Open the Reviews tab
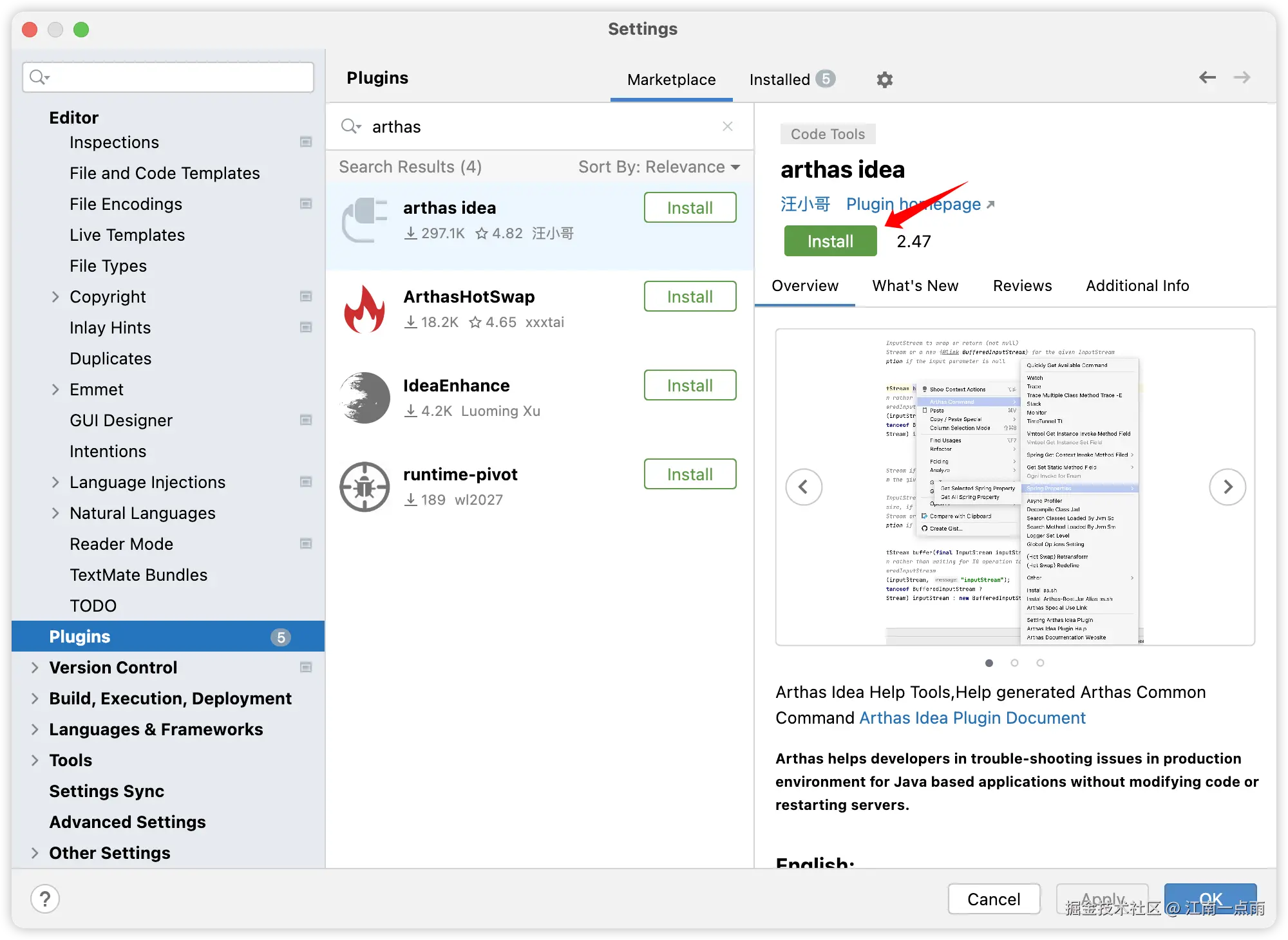This screenshot has width=1288, height=940. [1022, 286]
